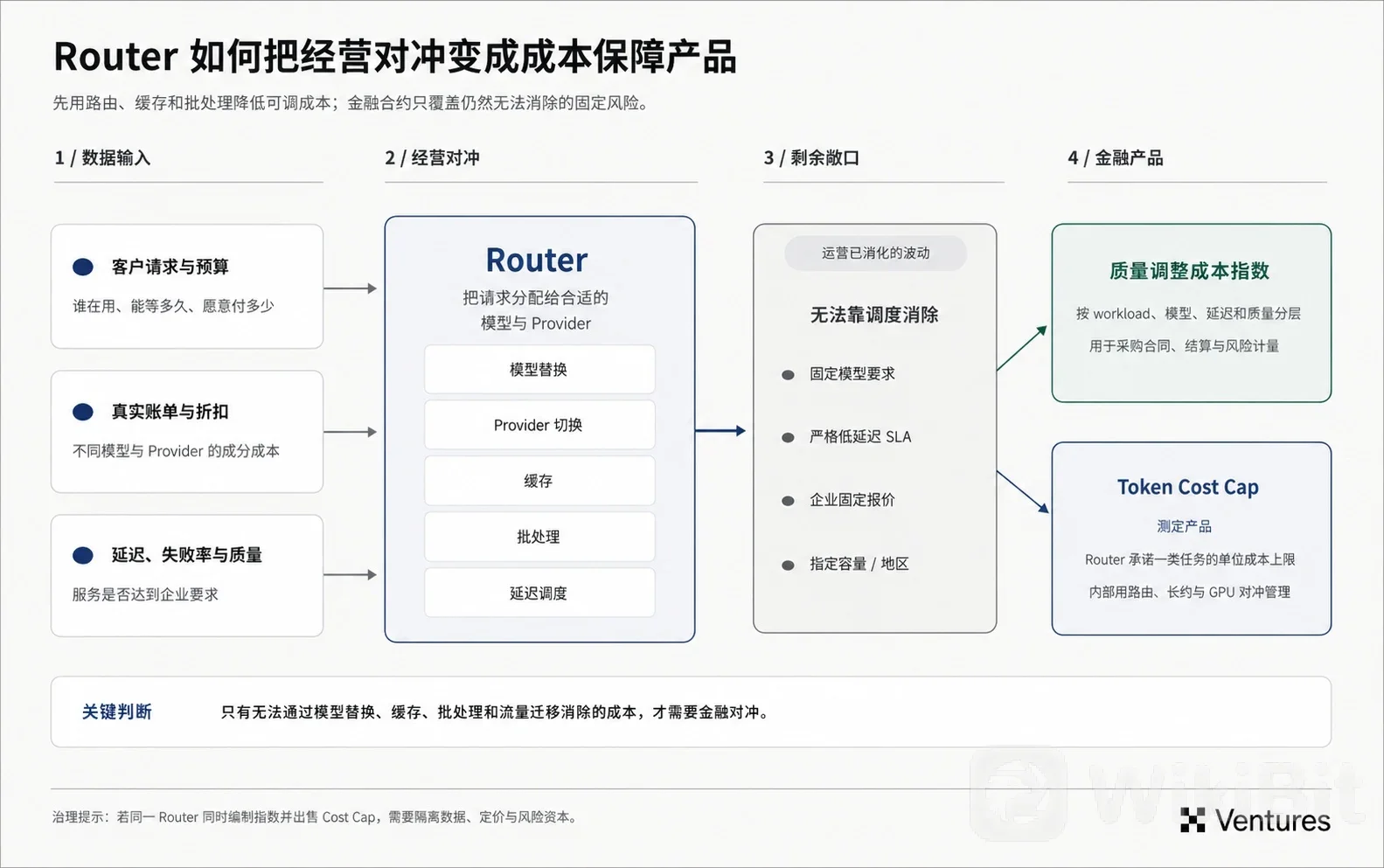Click the text 固定模型要求

pos(852,374)
